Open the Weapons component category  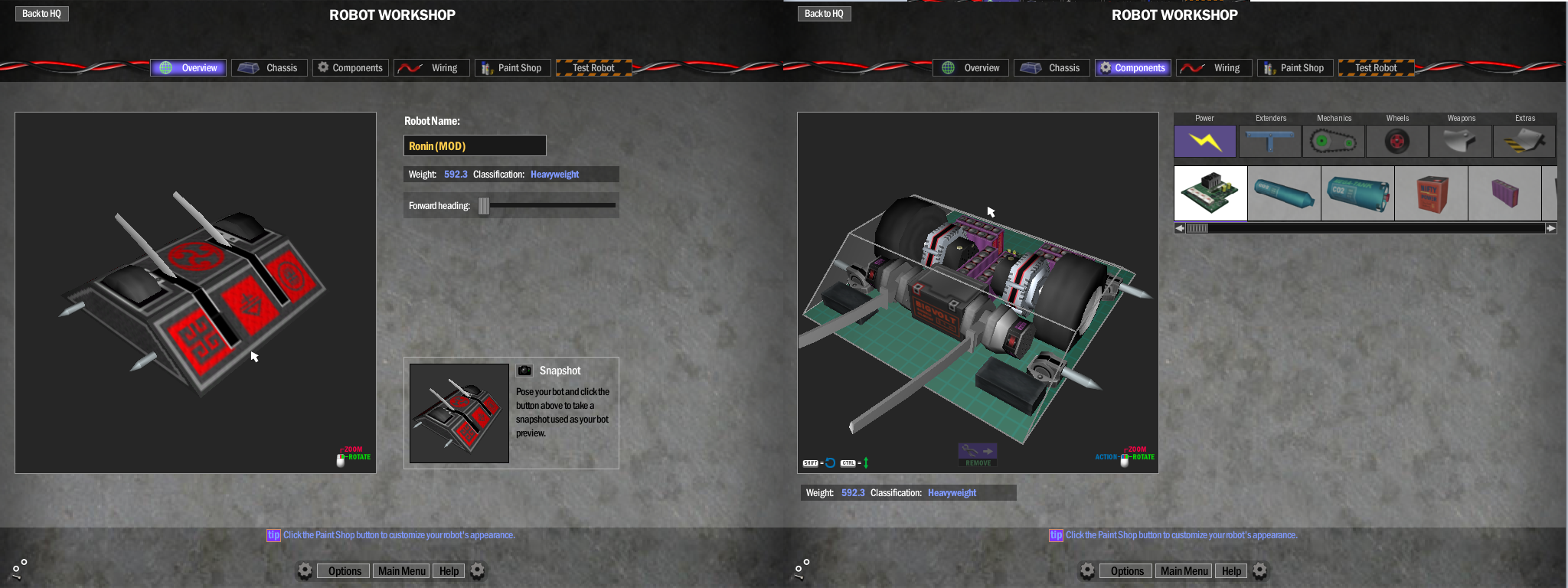[x=1460, y=142]
